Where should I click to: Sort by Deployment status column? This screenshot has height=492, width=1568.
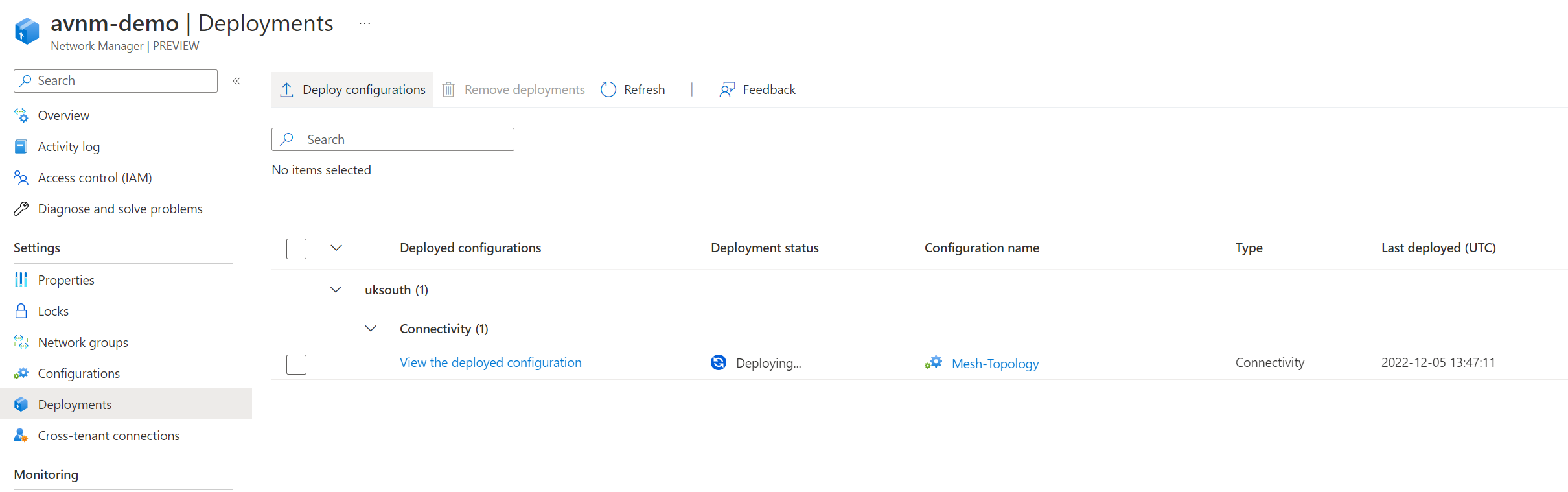pyautogui.click(x=765, y=248)
